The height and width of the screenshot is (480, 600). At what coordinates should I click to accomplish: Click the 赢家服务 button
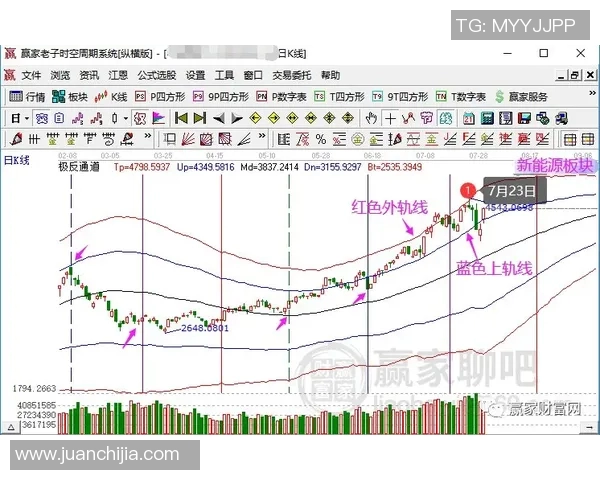point(521,97)
